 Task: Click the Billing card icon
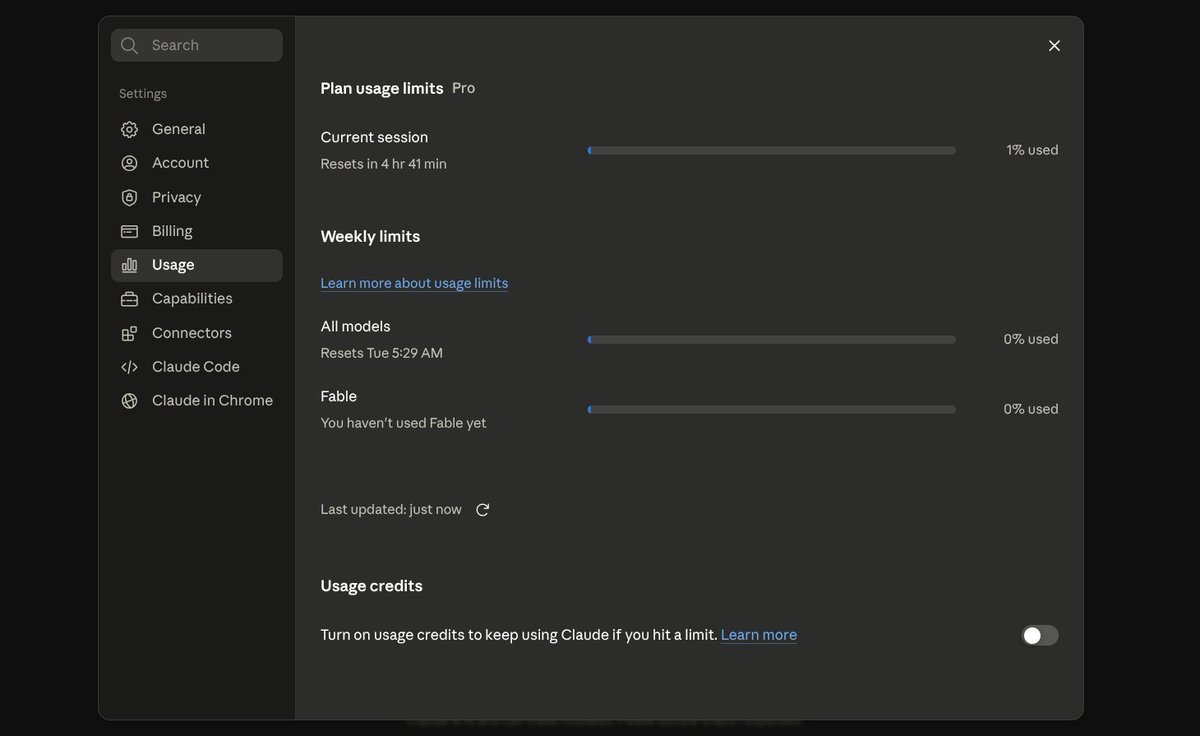tap(129, 231)
